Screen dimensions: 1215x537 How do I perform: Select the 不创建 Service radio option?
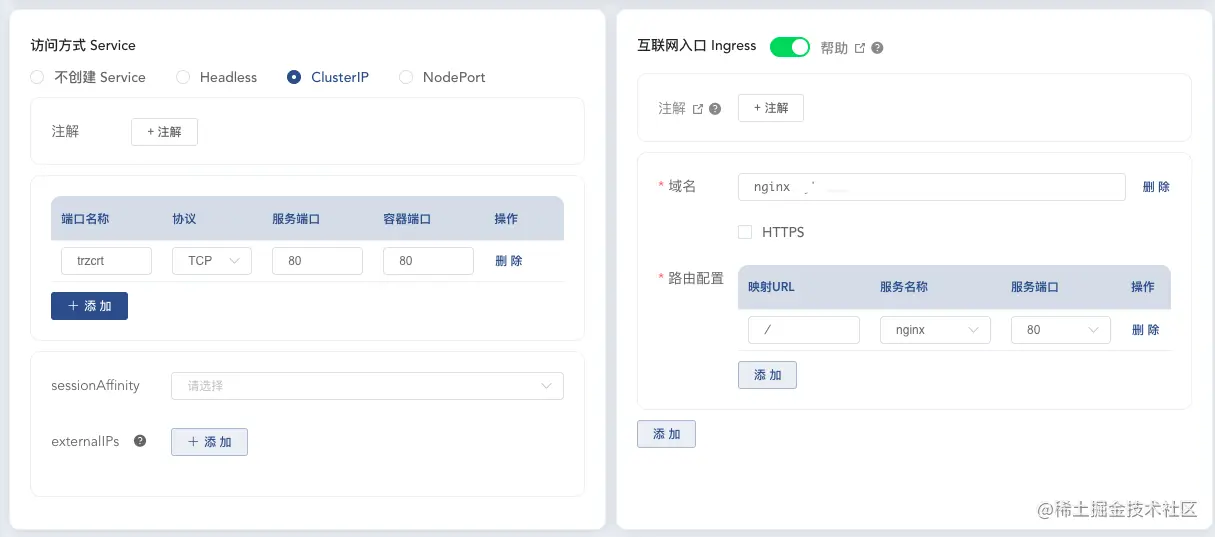(x=37, y=77)
